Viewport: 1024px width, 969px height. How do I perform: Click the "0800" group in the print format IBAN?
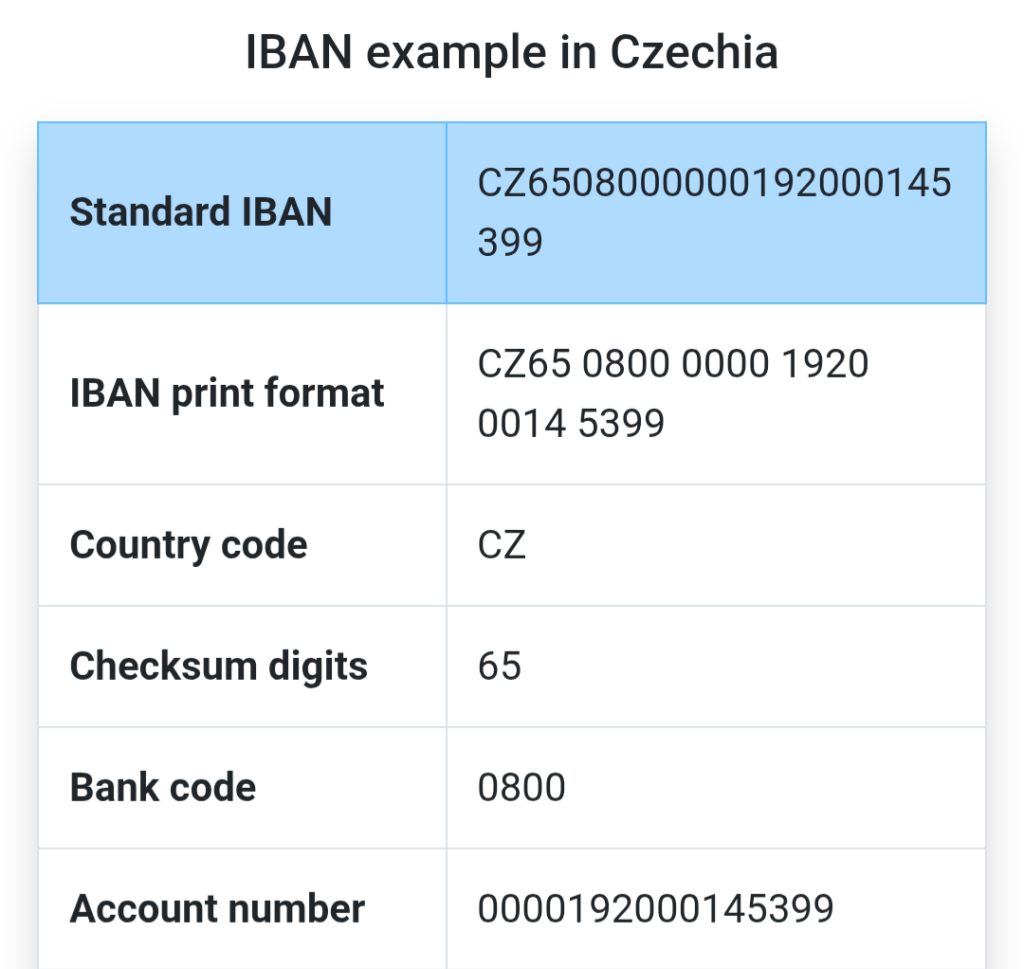tap(625, 364)
